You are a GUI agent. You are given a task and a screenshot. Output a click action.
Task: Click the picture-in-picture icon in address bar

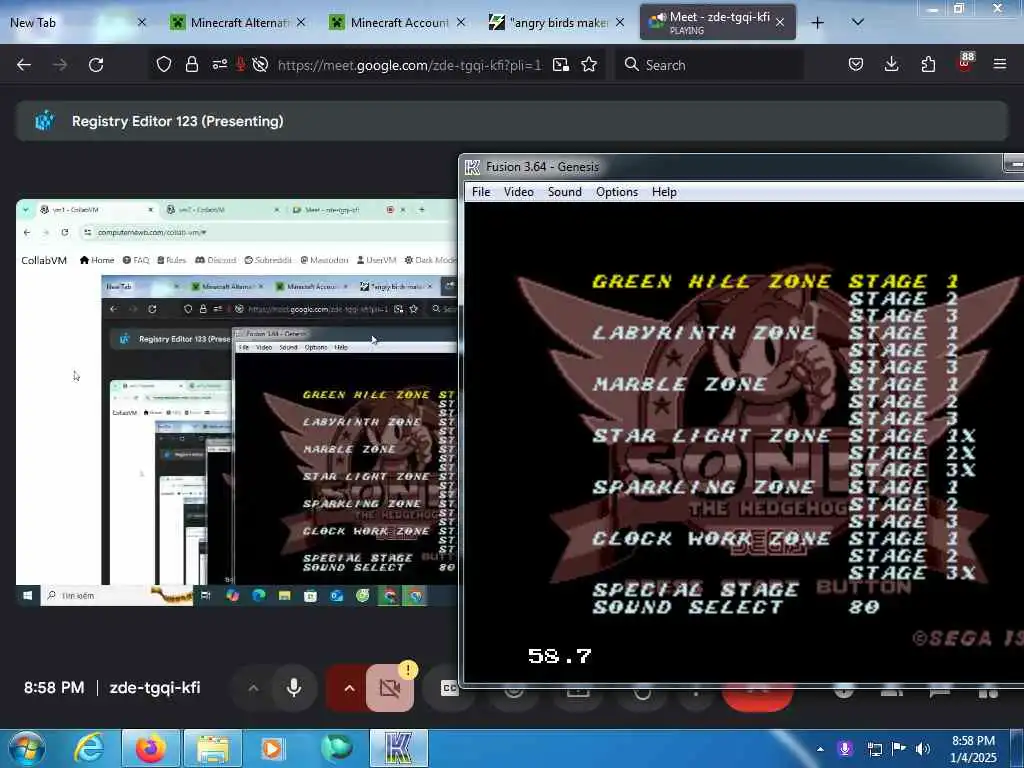pos(560,65)
